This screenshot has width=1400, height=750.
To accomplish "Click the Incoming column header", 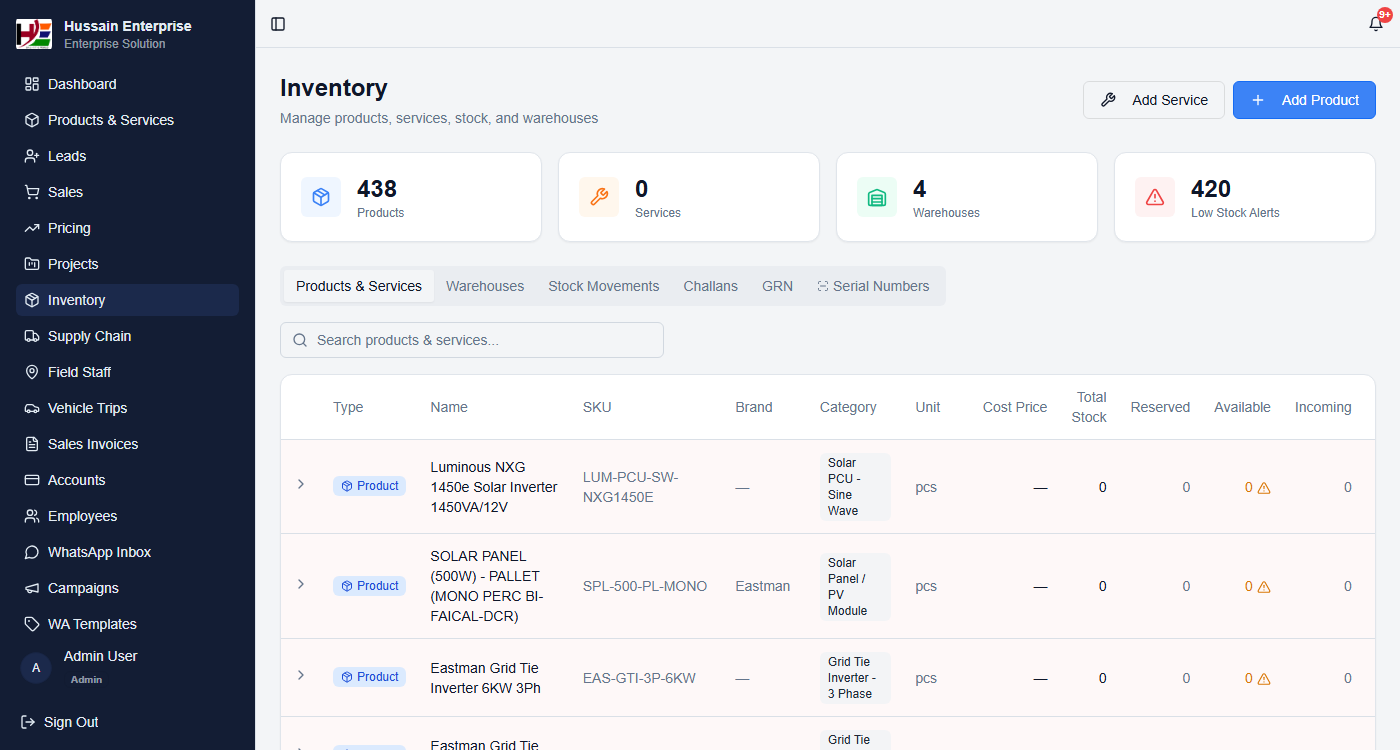I will click(1323, 407).
